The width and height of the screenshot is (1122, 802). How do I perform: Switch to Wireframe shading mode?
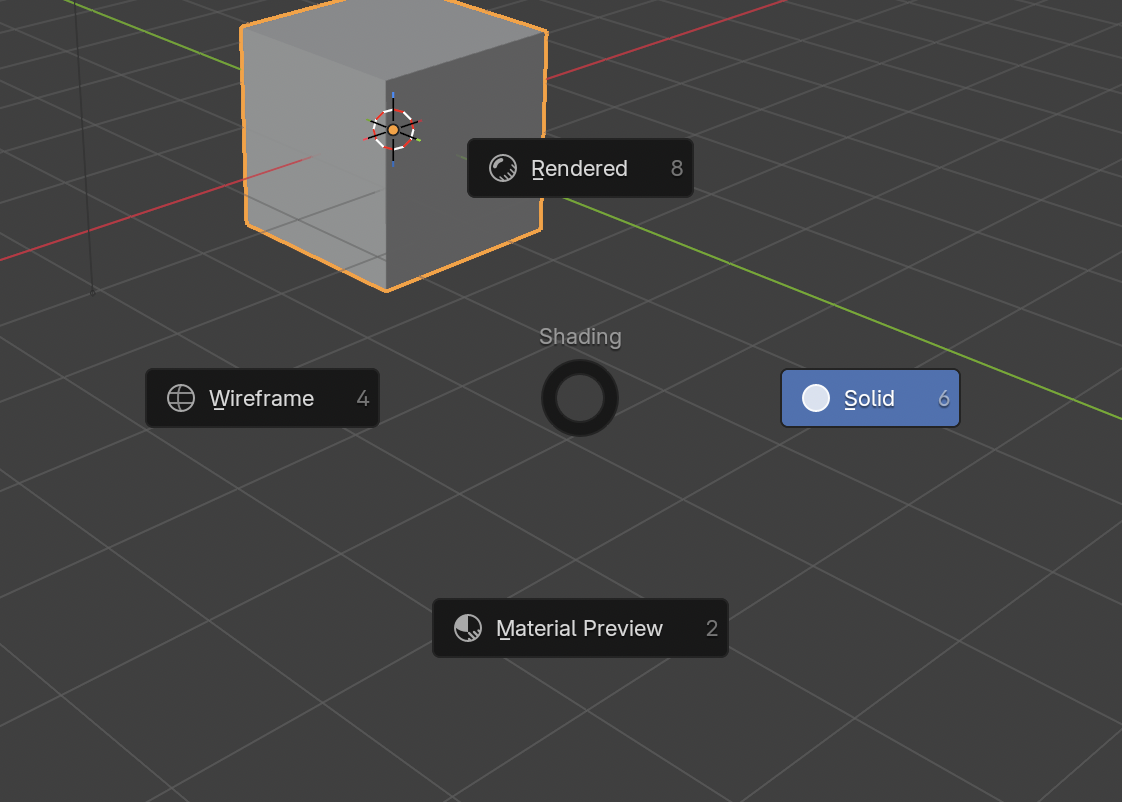[x=262, y=398]
